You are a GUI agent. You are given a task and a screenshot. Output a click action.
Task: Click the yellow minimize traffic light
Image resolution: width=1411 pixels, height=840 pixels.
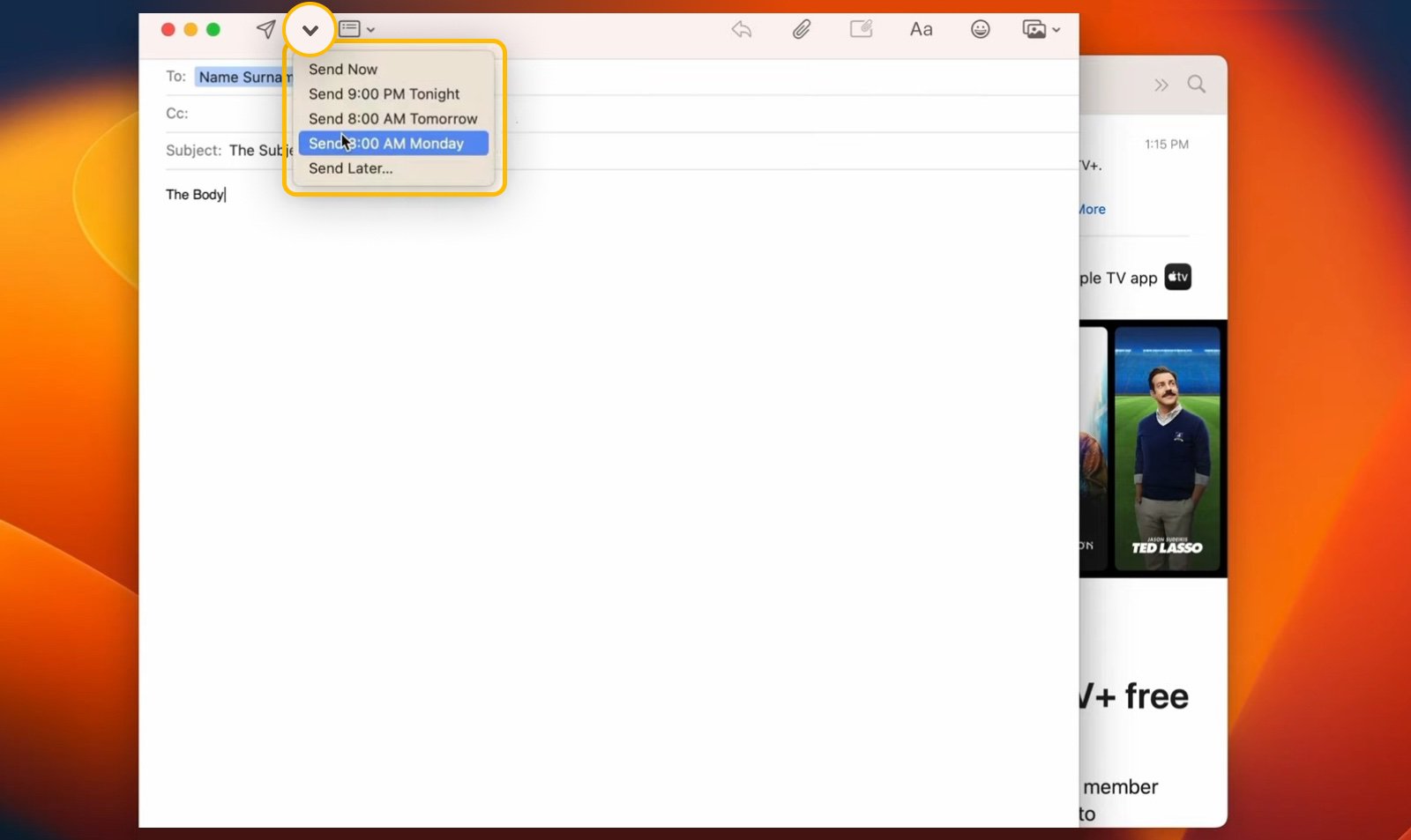click(x=190, y=28)
